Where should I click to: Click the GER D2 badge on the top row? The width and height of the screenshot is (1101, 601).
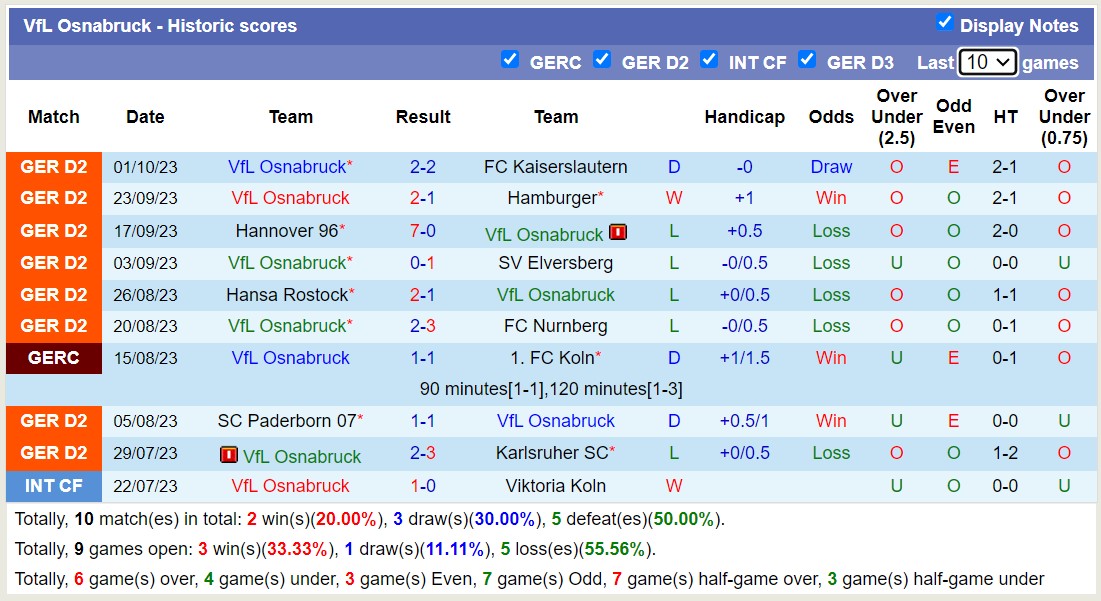tap(53, 167)
